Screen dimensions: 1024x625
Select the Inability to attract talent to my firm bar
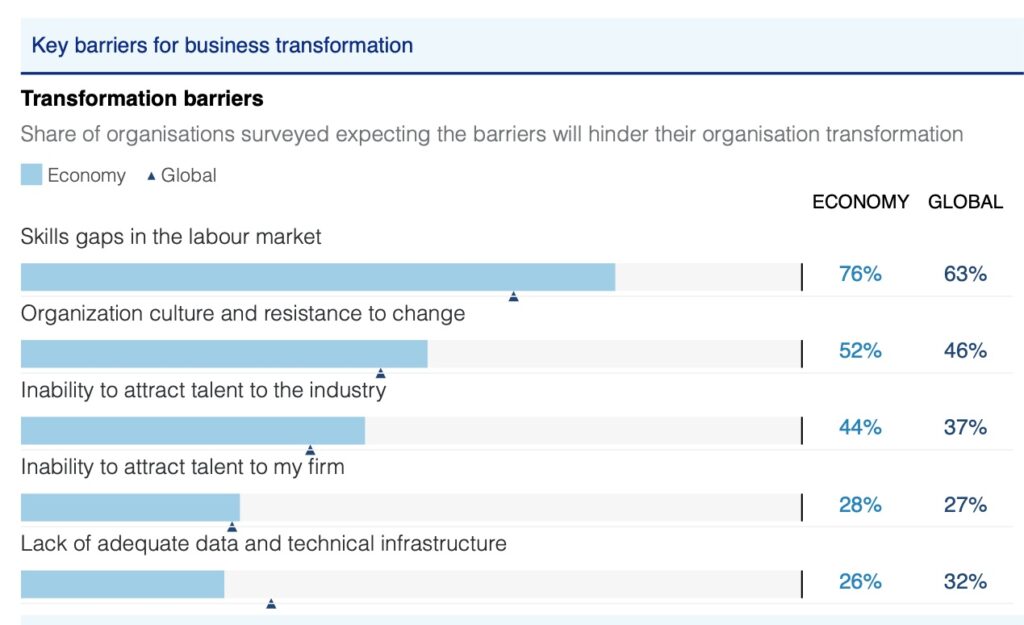(130, 507)
